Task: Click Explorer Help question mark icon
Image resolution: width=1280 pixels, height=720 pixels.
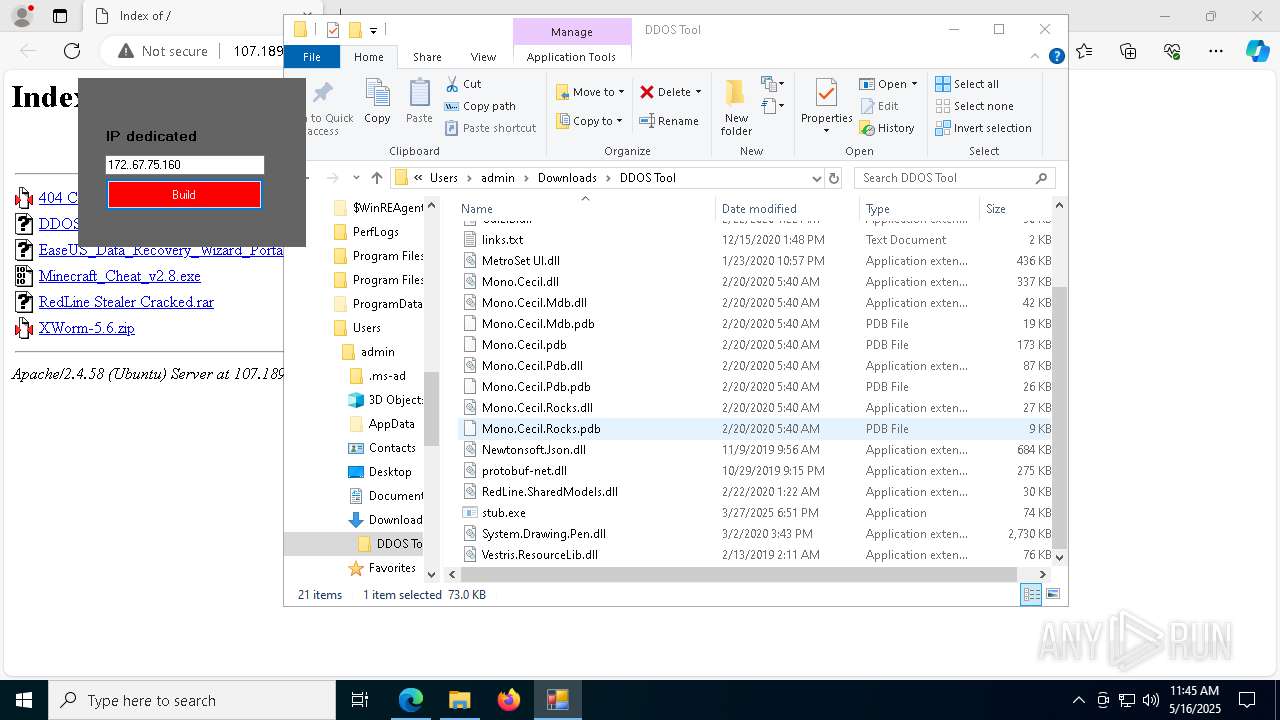Action: tap(1056, 57)
